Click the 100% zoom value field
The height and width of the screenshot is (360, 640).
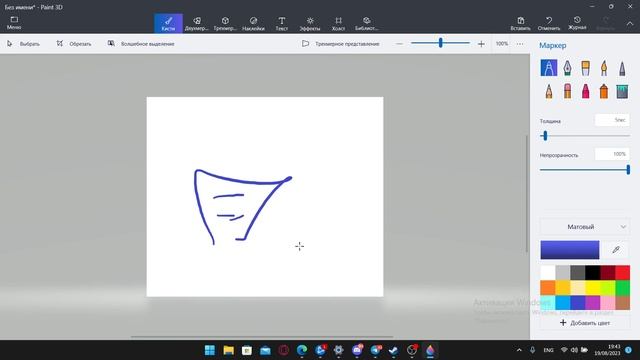502,44
